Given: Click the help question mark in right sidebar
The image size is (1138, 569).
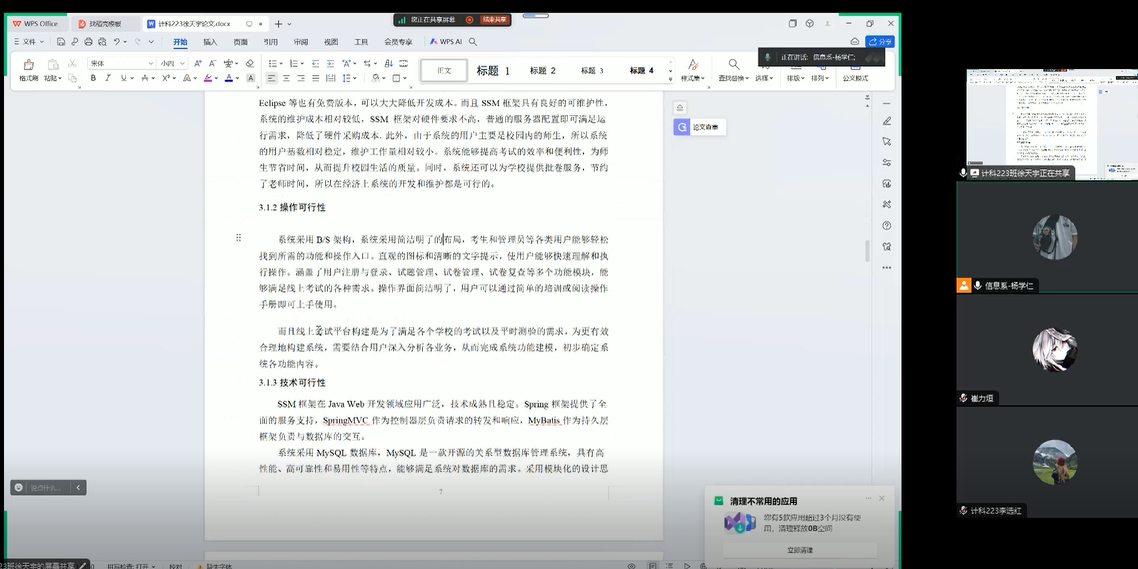Looking at the screenshot, I should [887, 226].
